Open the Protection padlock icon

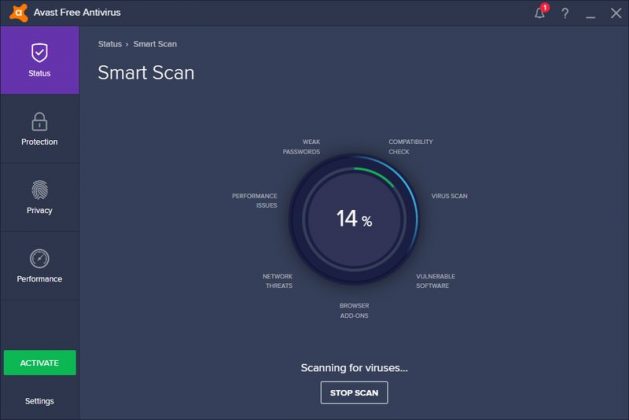pos(39,122)
